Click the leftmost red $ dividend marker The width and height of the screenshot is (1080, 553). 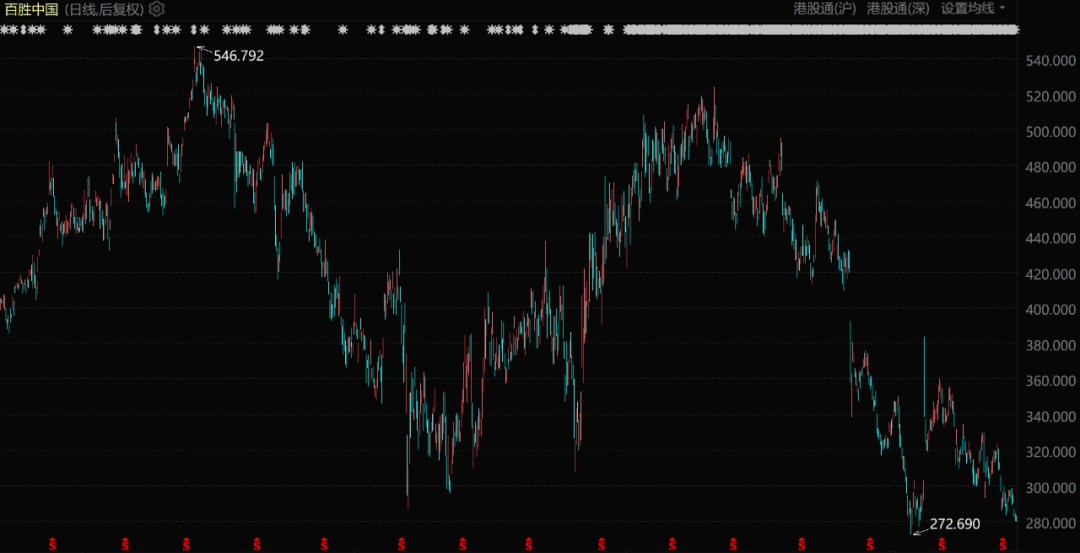[x=53, y=544]
